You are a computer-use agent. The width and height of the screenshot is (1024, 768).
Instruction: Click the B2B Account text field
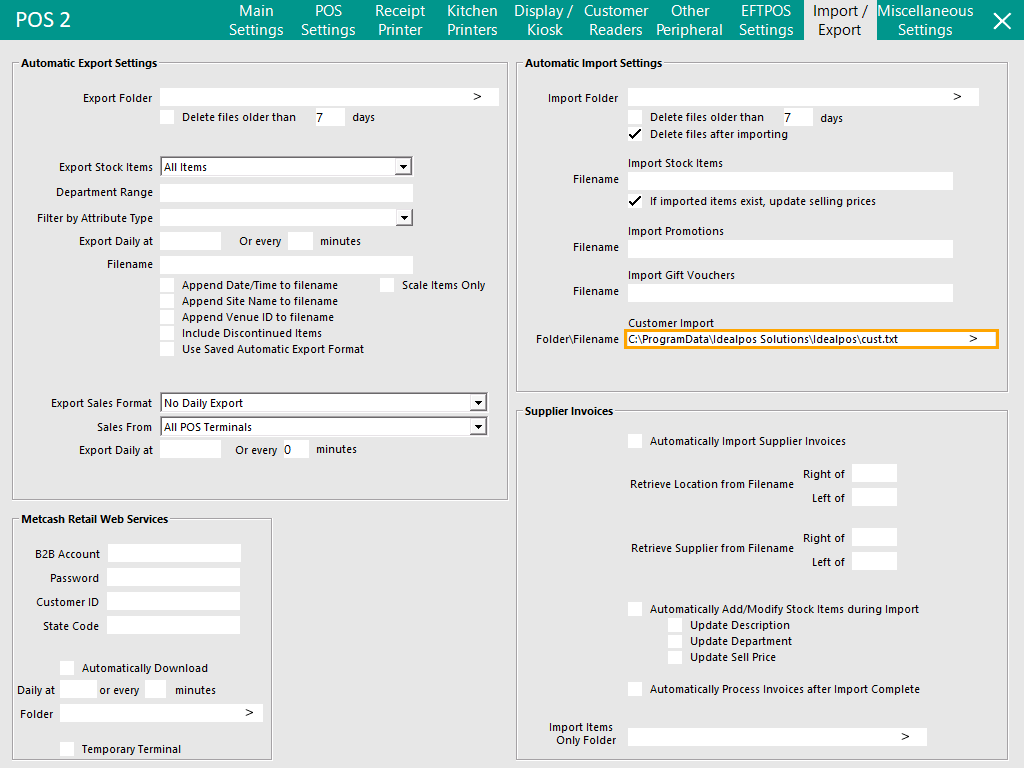pyautogui.click(x=174, y=553)
